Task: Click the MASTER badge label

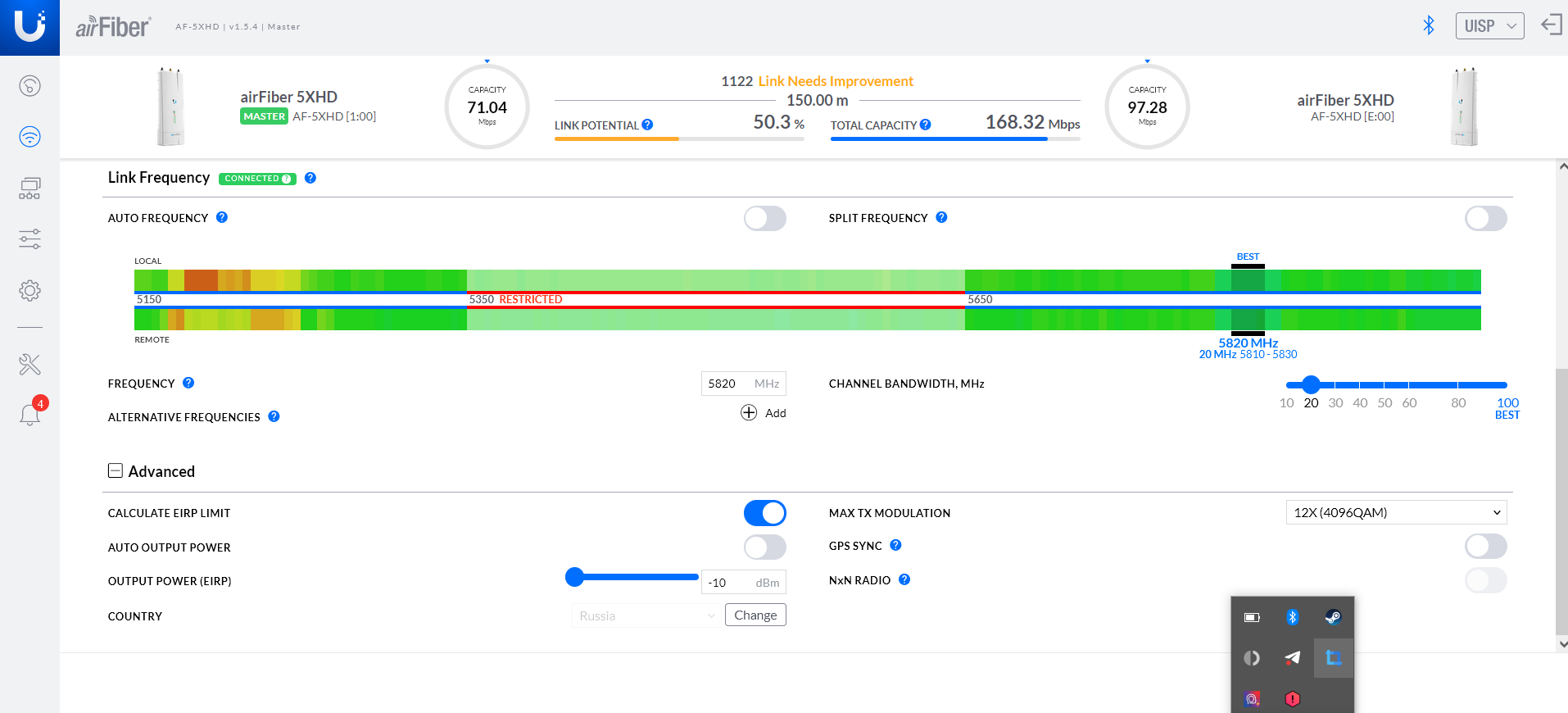Action: pos(264,116)
